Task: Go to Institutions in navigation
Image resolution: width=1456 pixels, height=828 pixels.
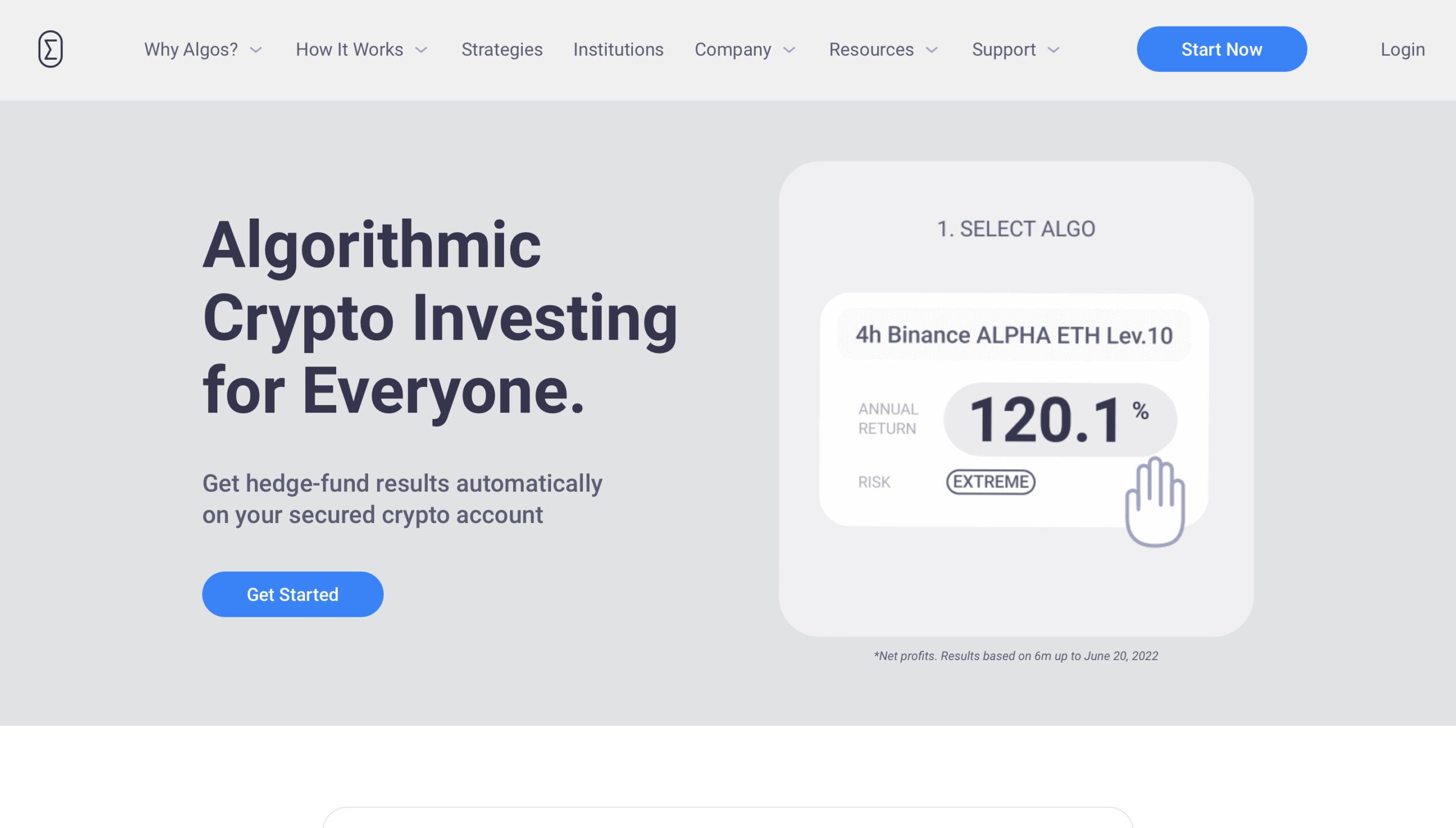Action: click(x=618, y=50)
